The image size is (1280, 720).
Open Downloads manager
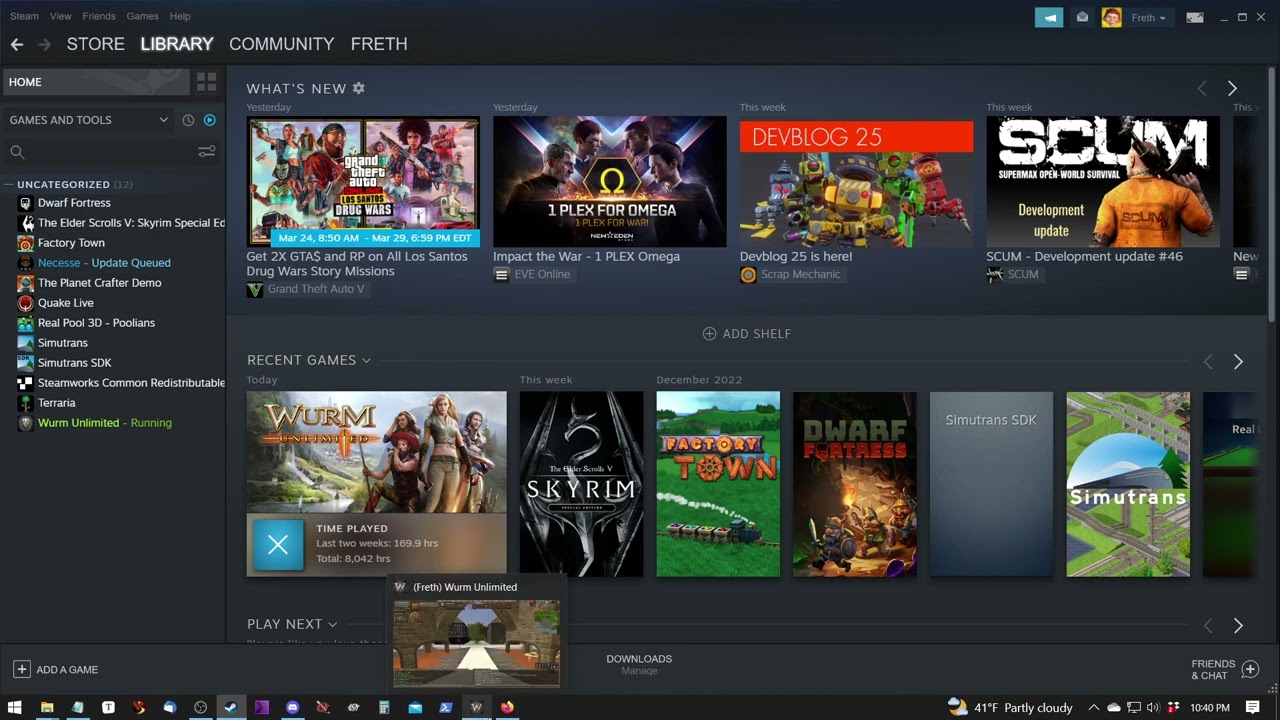tap(639, 664)
